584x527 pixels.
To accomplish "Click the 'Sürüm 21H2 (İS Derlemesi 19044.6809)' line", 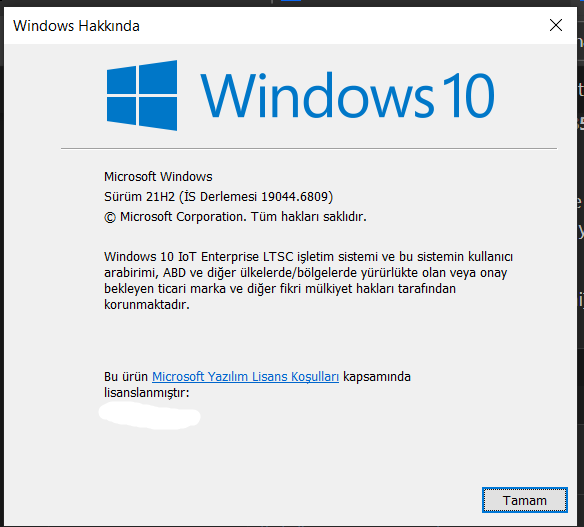I will click(x=219, y=197).
